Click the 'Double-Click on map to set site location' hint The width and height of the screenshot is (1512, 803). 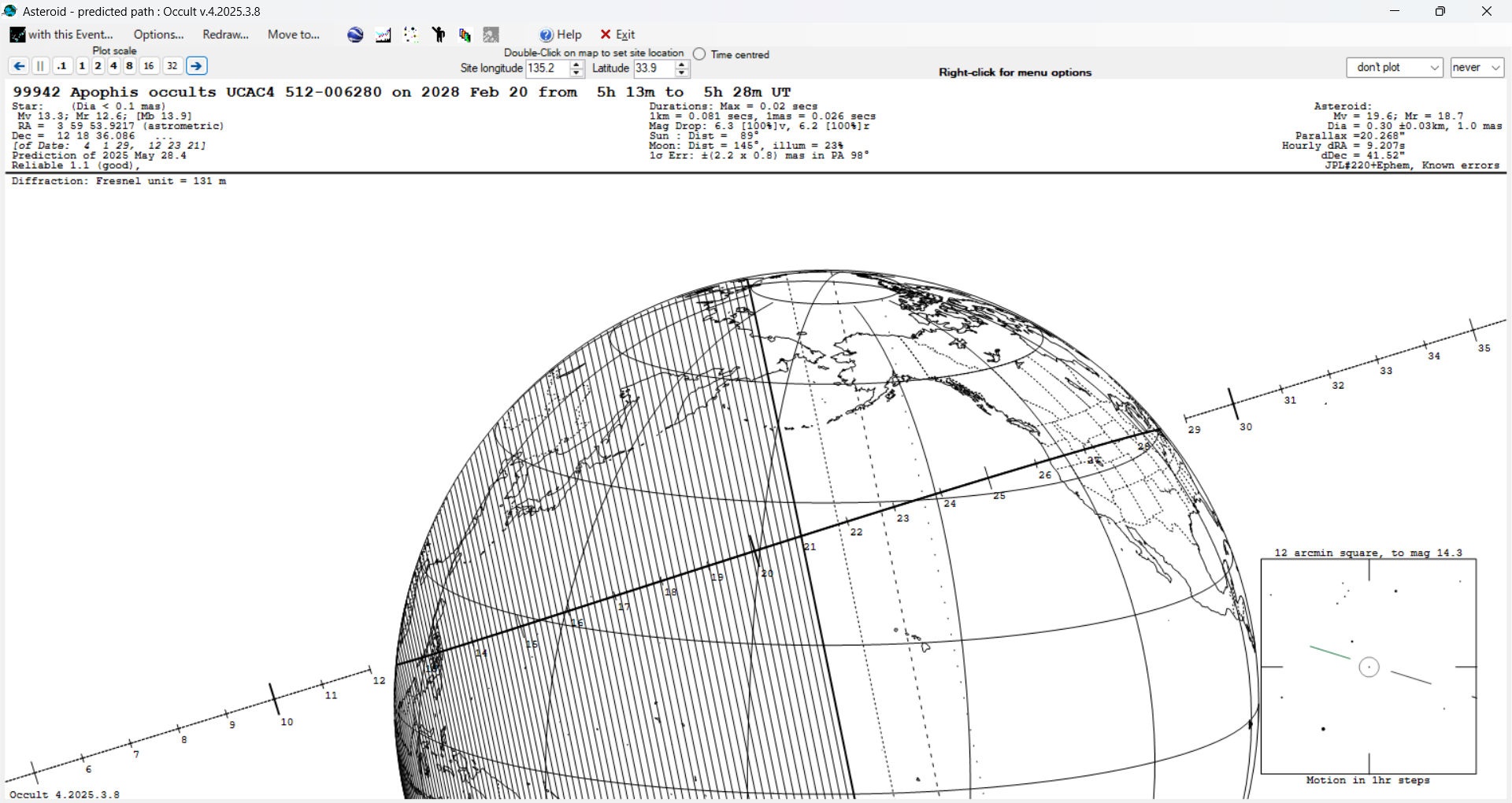pyautogui.click(x=594, y=53)
